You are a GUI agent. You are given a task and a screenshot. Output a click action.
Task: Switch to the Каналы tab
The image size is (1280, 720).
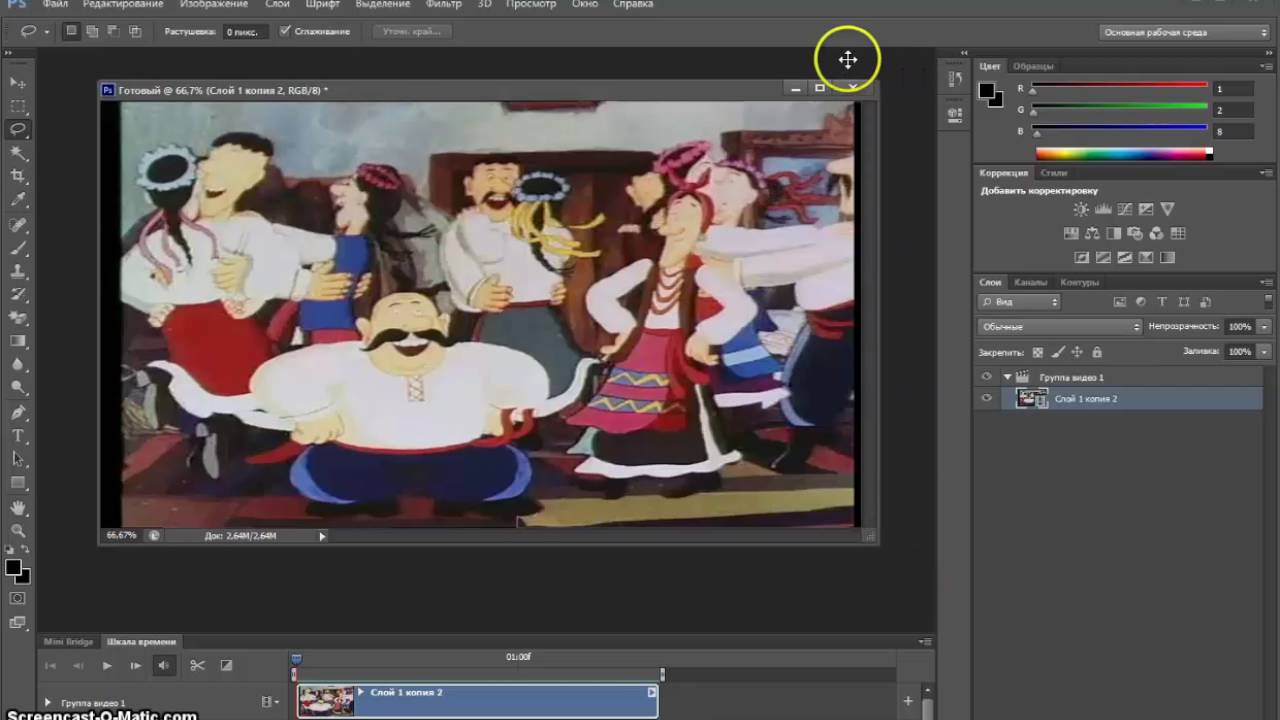click(1030, 282)
